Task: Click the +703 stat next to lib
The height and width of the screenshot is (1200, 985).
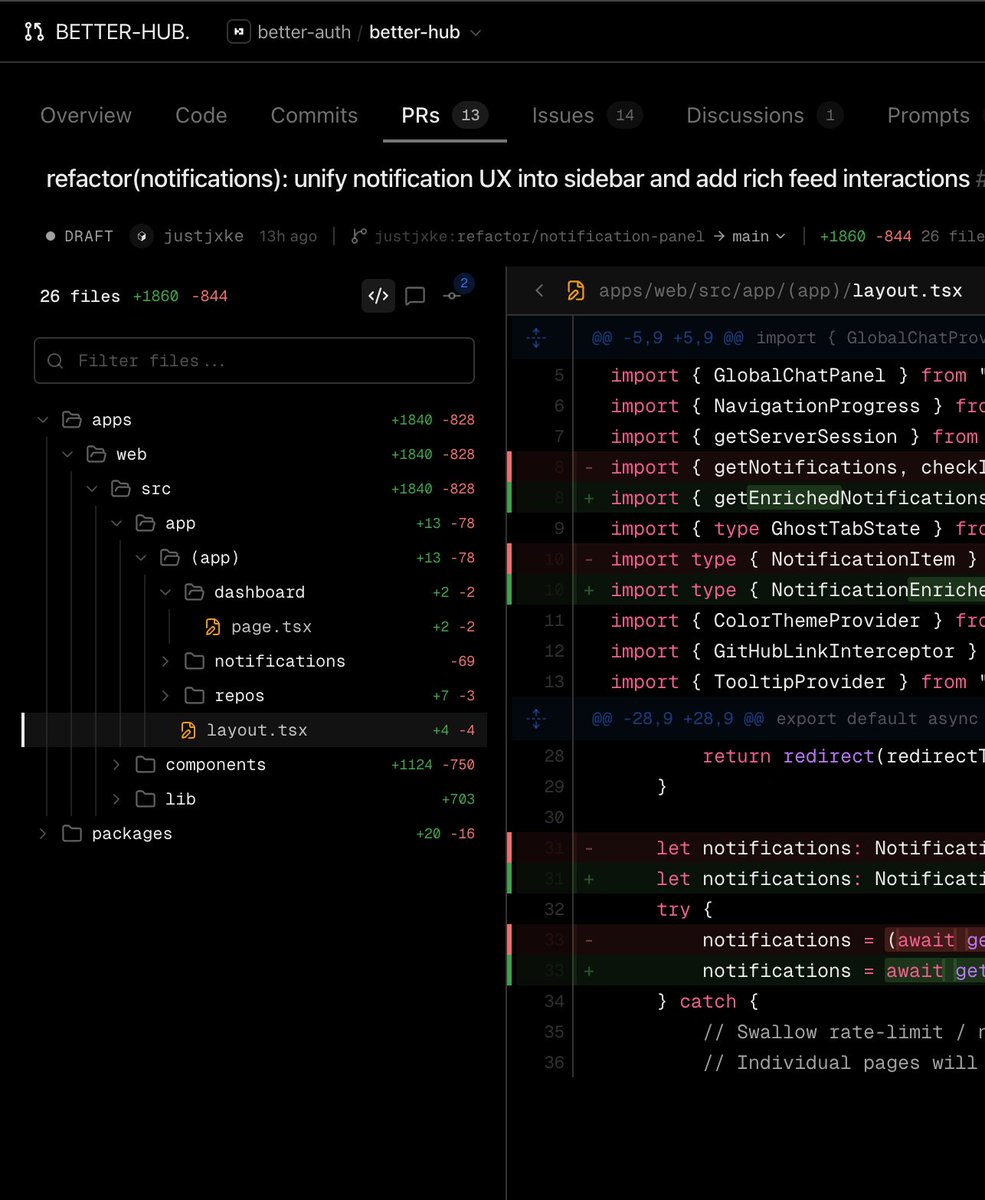Action: click(x=458, y=799)
